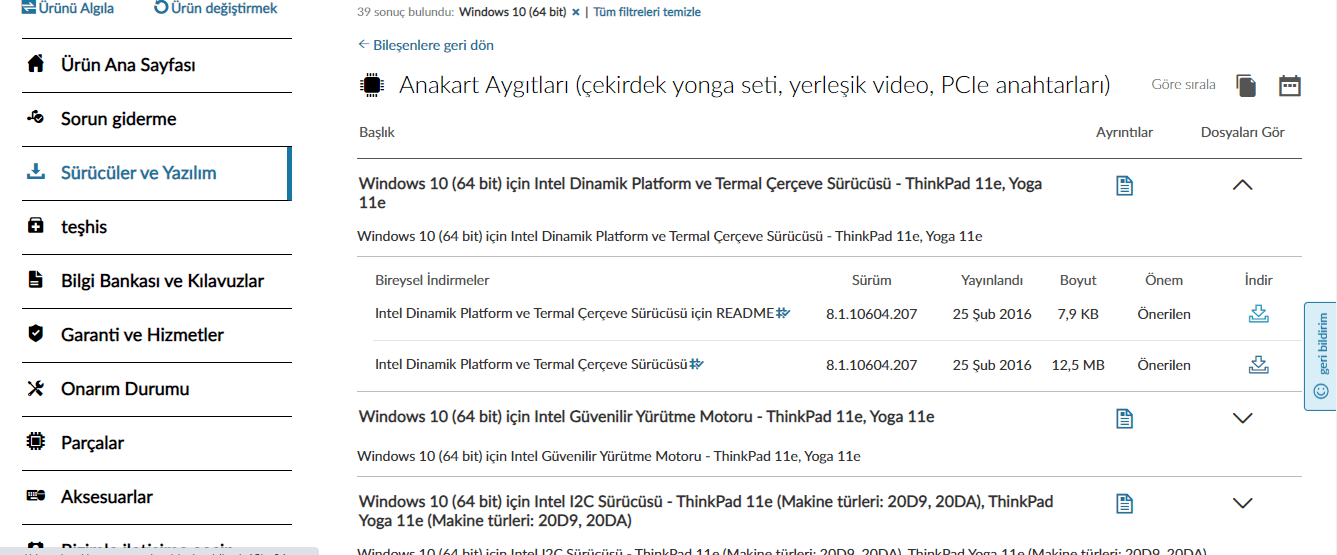The width and height of the screenshot is (1337, 555).
Task: Click the Göre sırala label
Action: [x=1184, y=85]
